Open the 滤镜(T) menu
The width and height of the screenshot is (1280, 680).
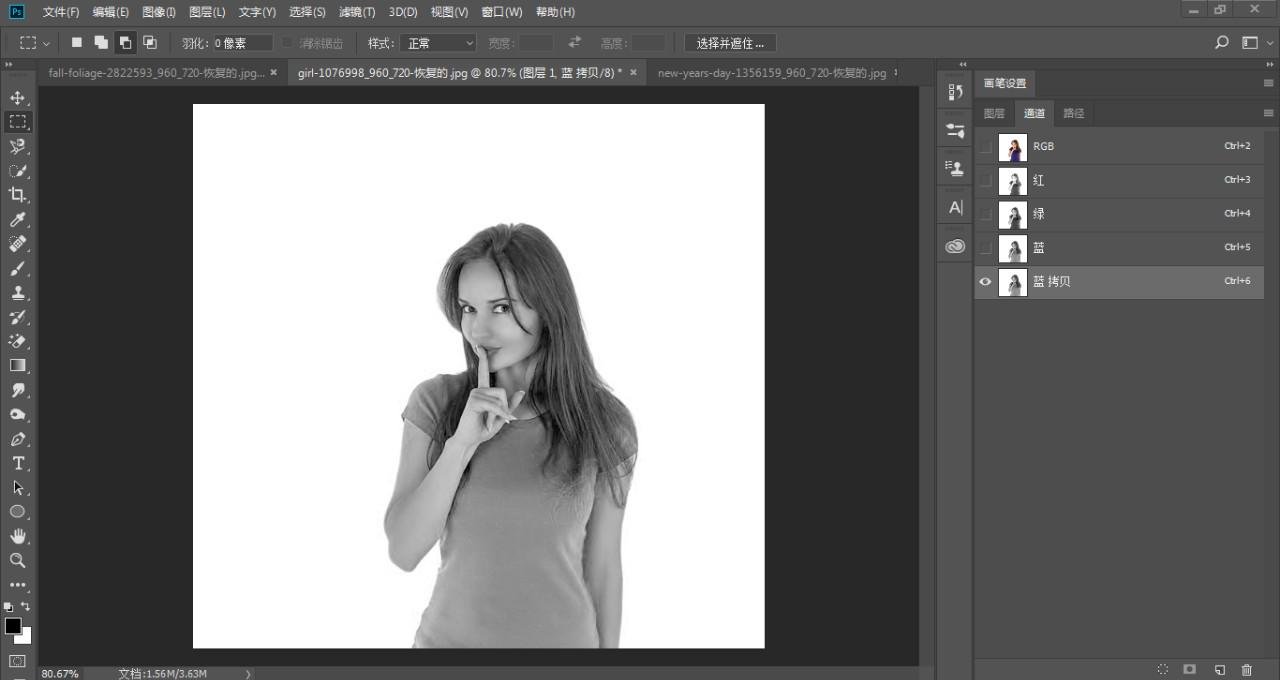357,12
